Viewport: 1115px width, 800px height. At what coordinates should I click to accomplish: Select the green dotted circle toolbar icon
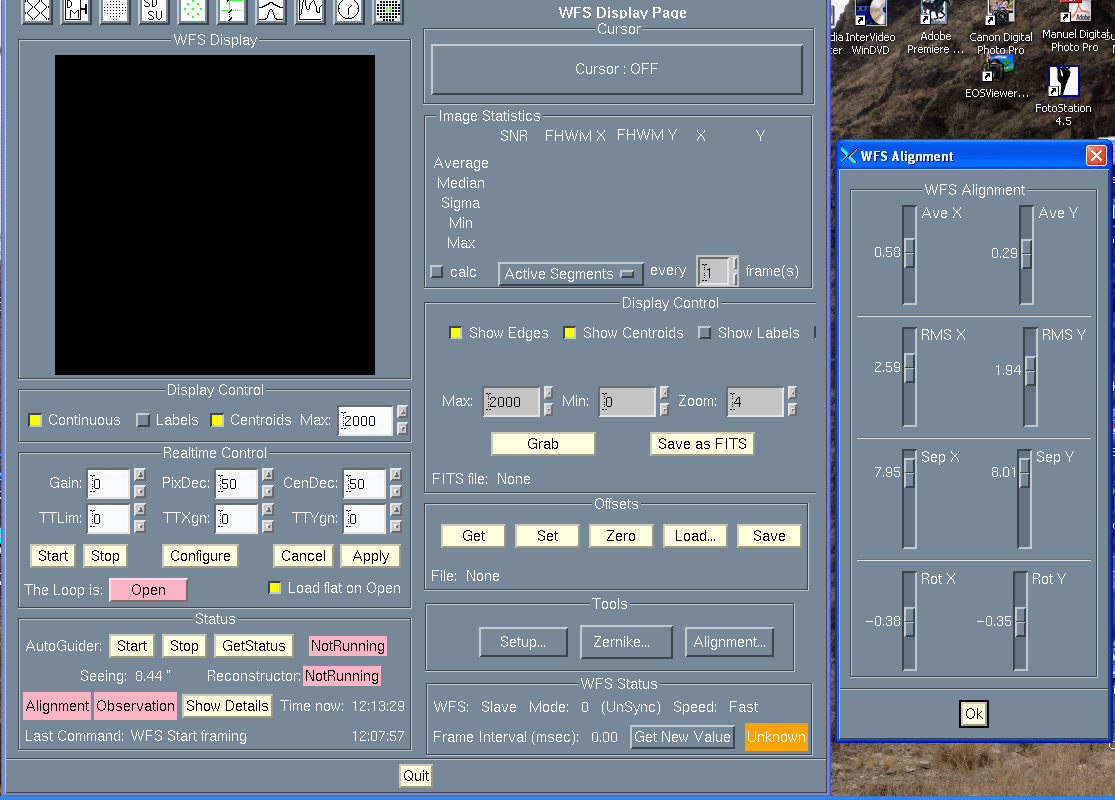click(x=193, y=10)
